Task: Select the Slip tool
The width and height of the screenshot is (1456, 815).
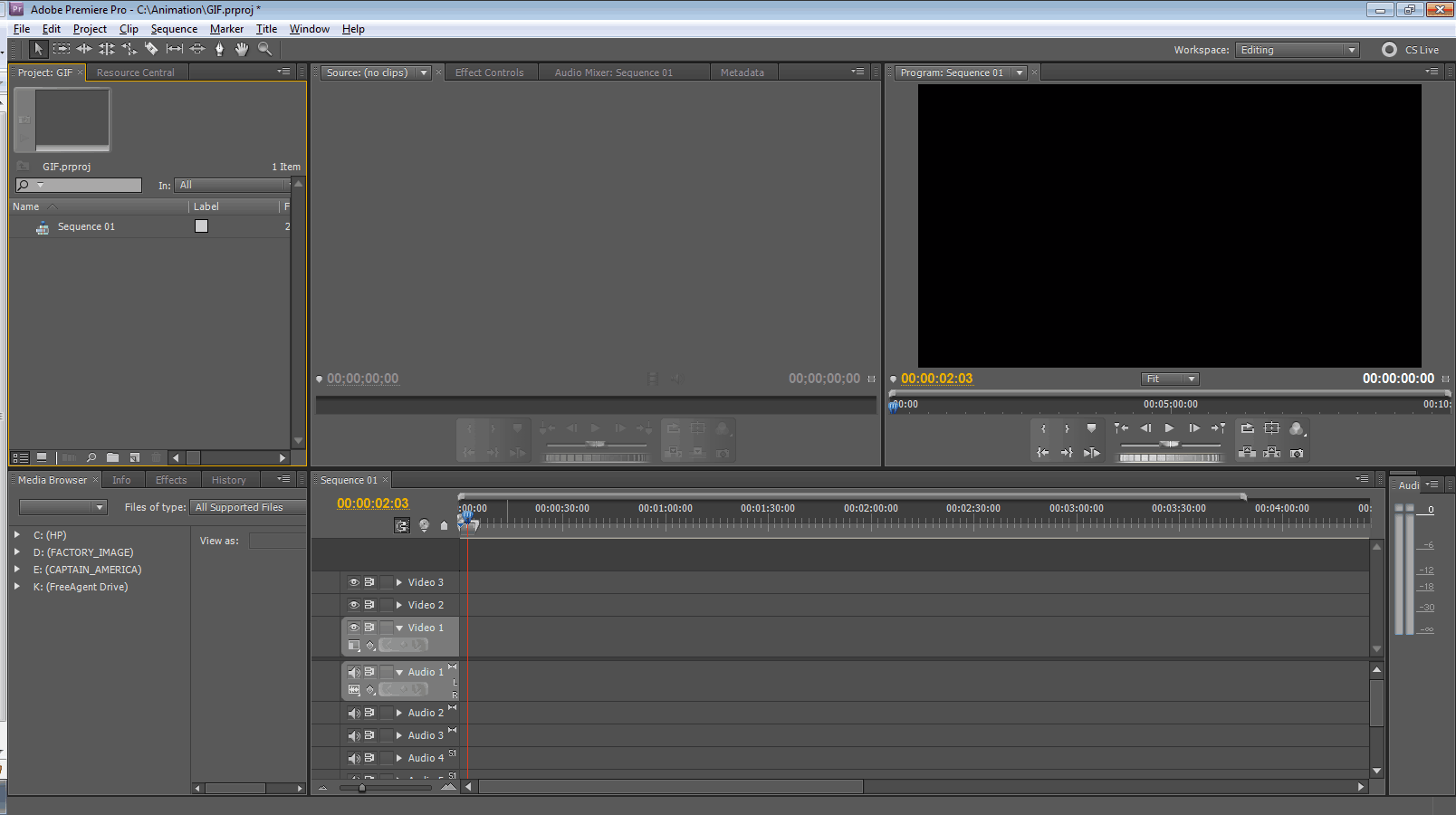Action: tap(175, 49)
